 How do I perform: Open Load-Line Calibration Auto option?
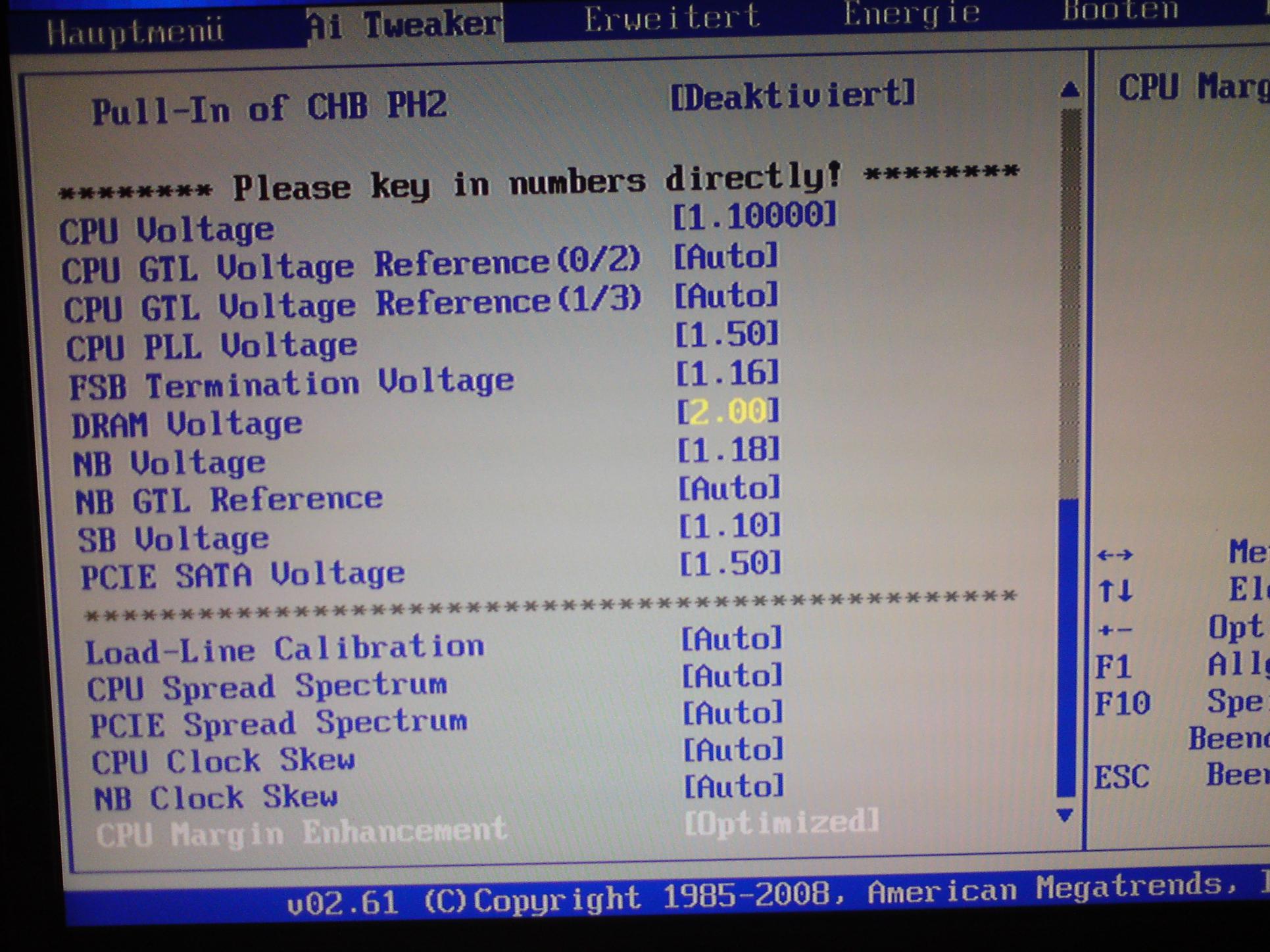point(731,638)
